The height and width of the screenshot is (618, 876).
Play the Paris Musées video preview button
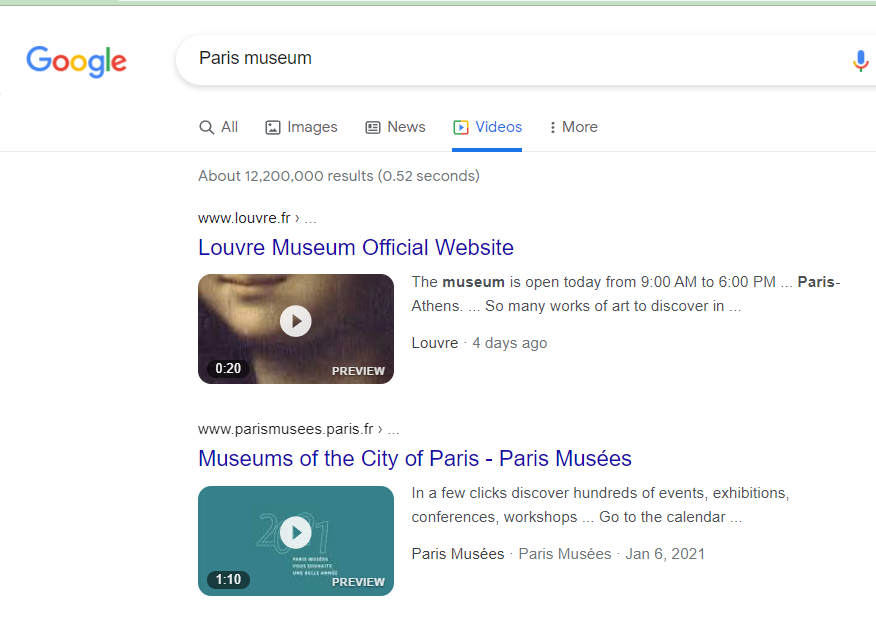pyautogui.click(x=296, y=533)
